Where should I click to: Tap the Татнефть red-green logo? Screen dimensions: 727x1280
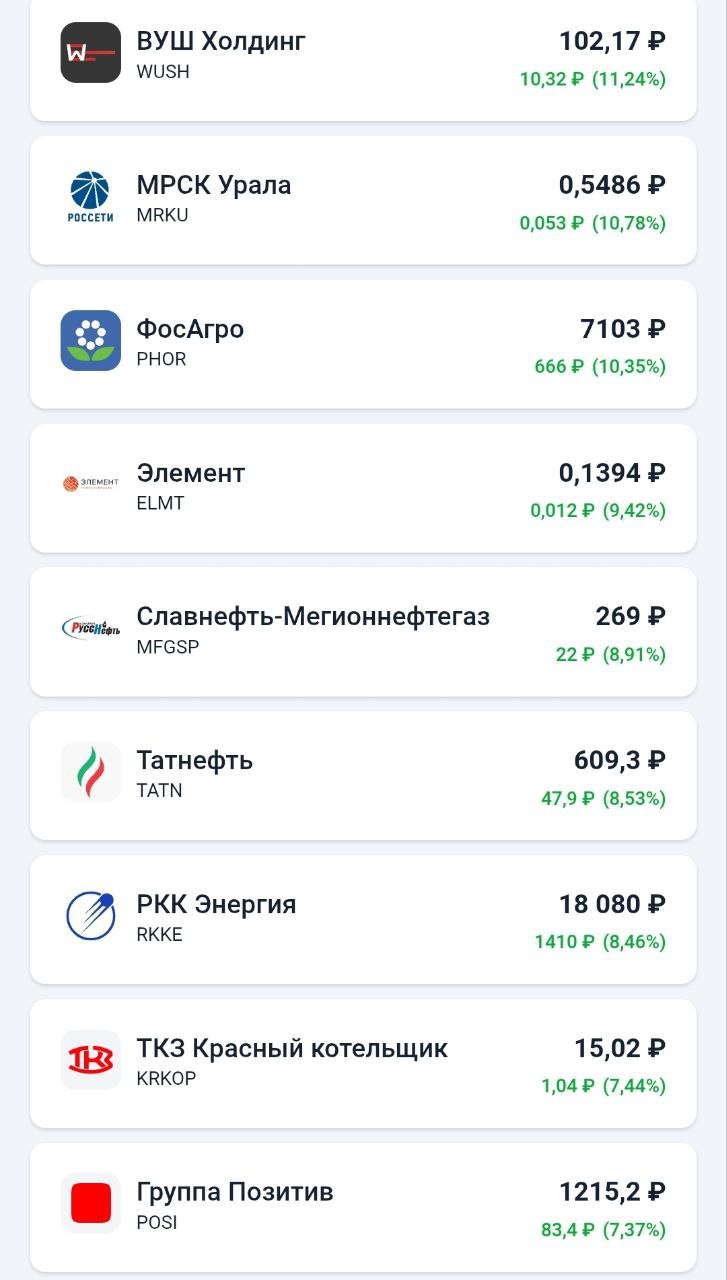pyautogui.click(x=91, y=772)
